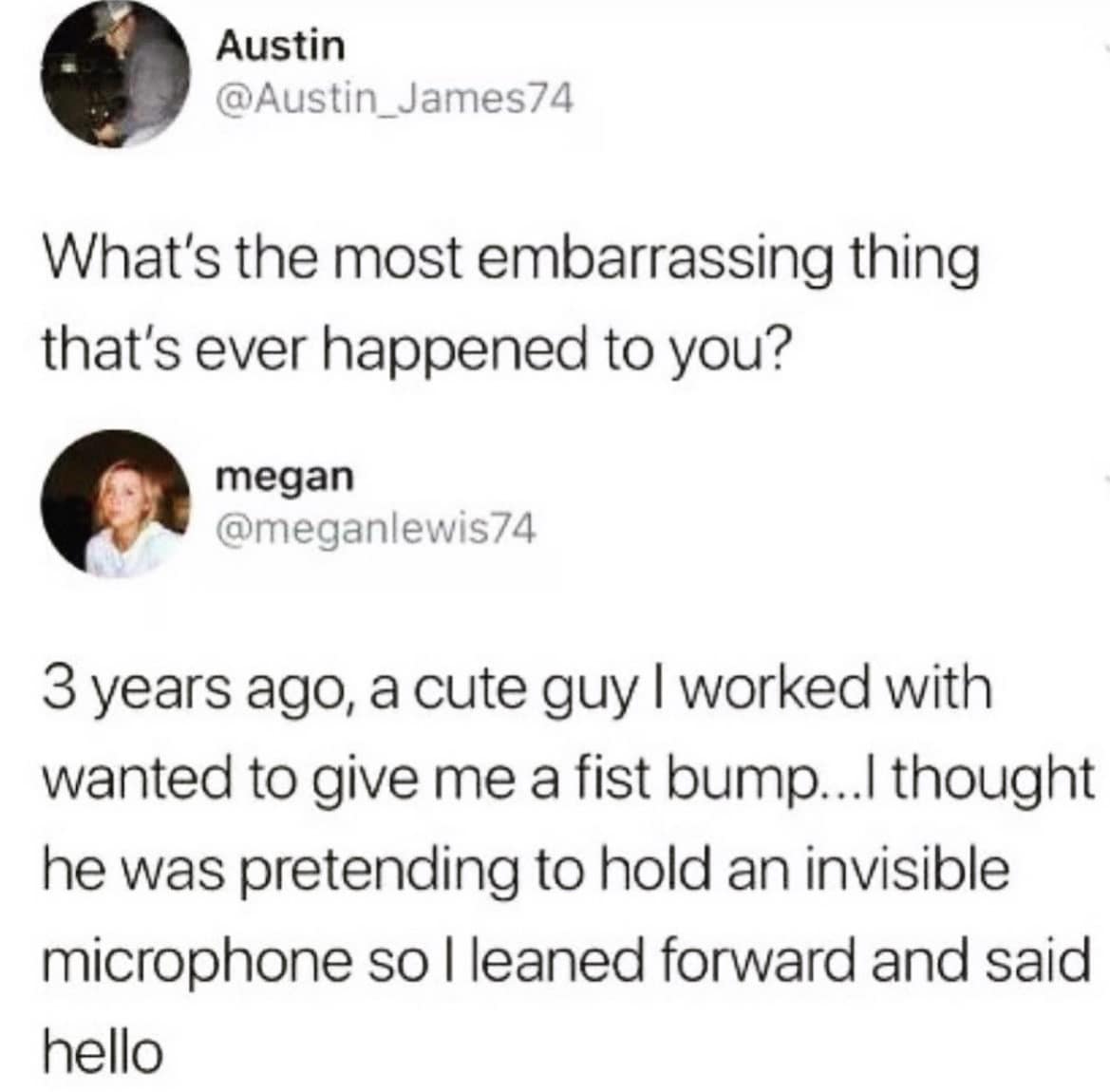This screenshot has height=1092, width=1110.
Task: Click the Austin display name
Action: pyautogui.click(x=281, y=46)
